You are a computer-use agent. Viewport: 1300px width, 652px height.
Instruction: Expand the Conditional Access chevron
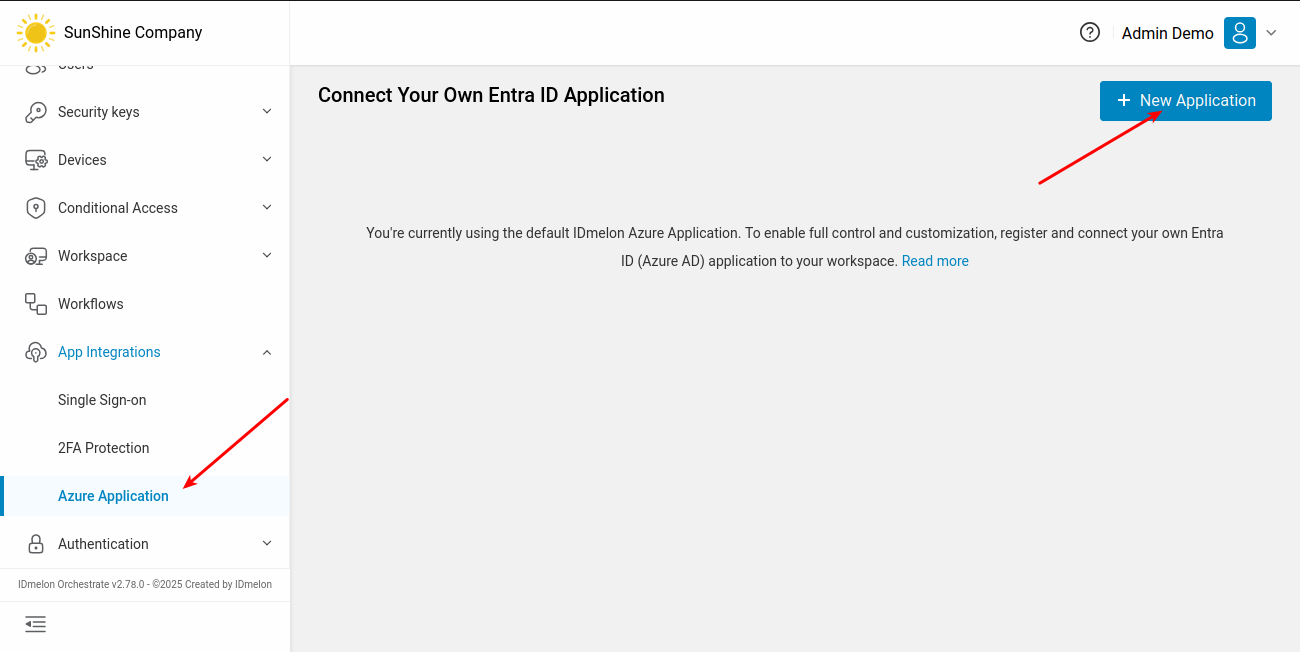tap(267, 207)
